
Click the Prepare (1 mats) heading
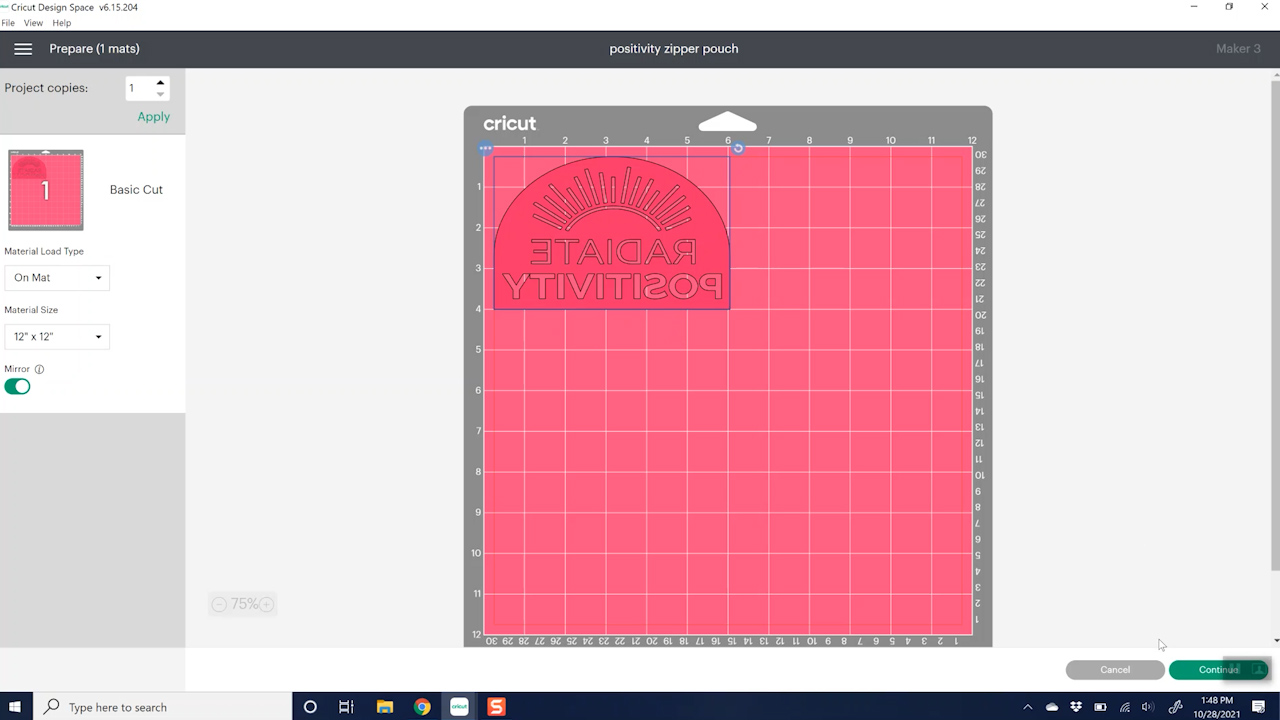94,49
